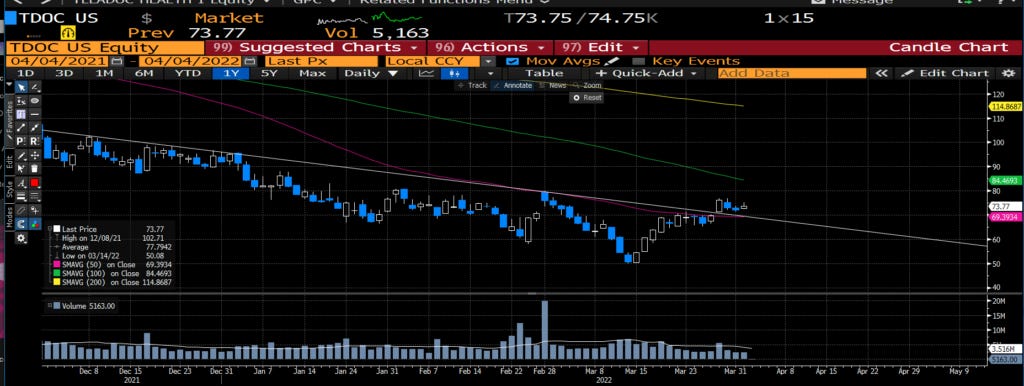This screenshot has width=1024, height=386.
Task: Select the 1Y time range tab
Action: tap(231, 73)
